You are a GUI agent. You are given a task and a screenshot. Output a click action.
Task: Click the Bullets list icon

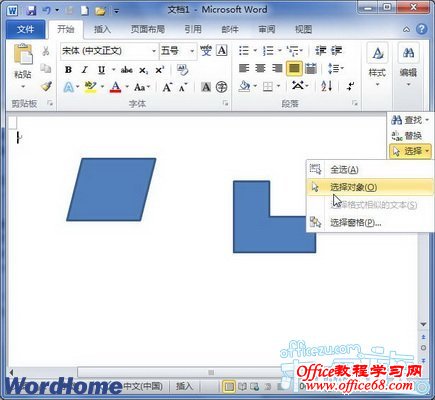click(244, 51)
